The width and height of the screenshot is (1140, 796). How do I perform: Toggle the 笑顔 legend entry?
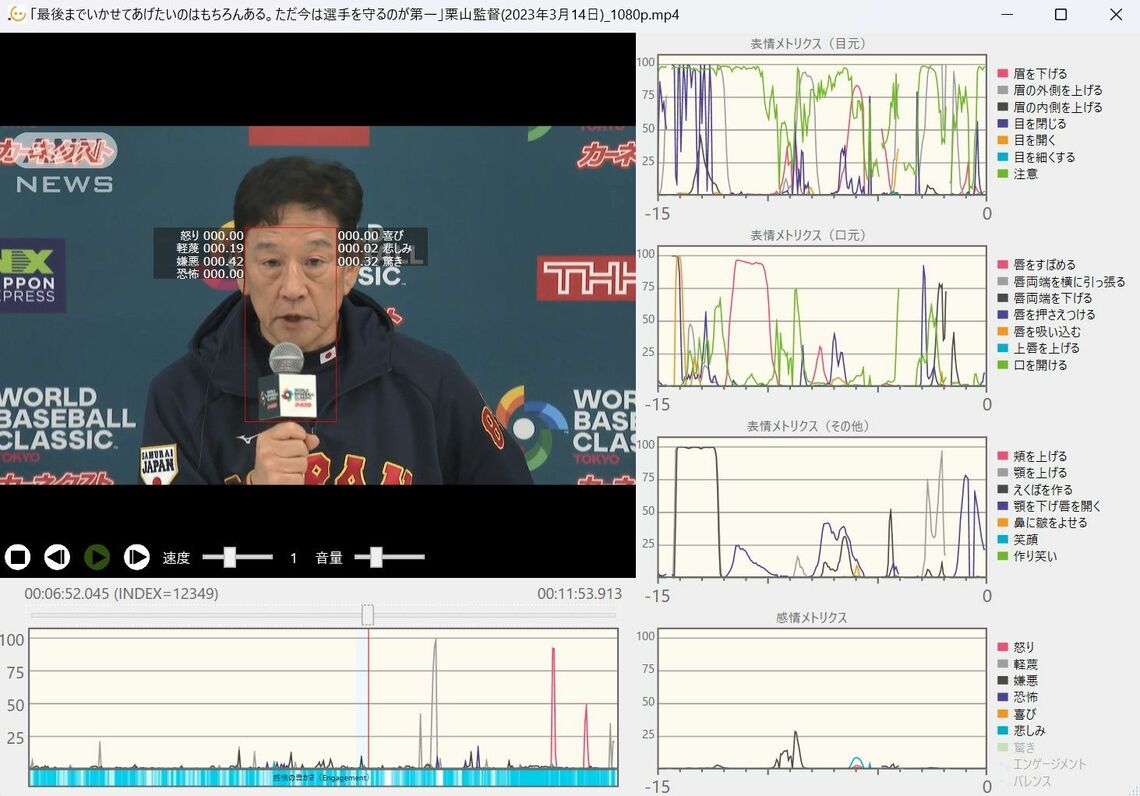coord(1017,539)
